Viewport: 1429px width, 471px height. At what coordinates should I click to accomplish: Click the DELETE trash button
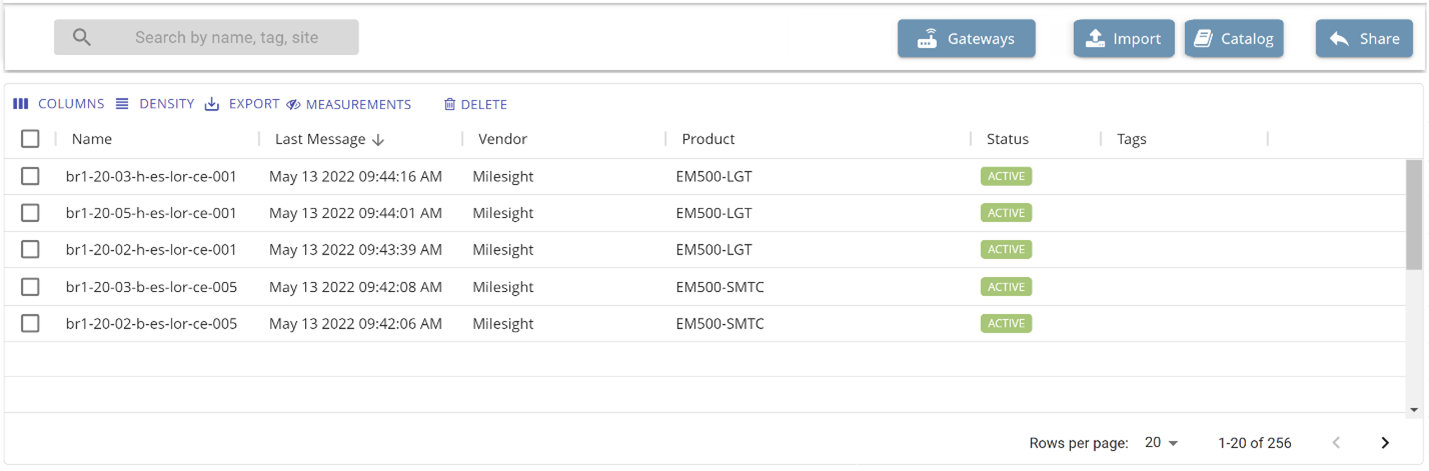pyautogui.click(x=476, y=104)
